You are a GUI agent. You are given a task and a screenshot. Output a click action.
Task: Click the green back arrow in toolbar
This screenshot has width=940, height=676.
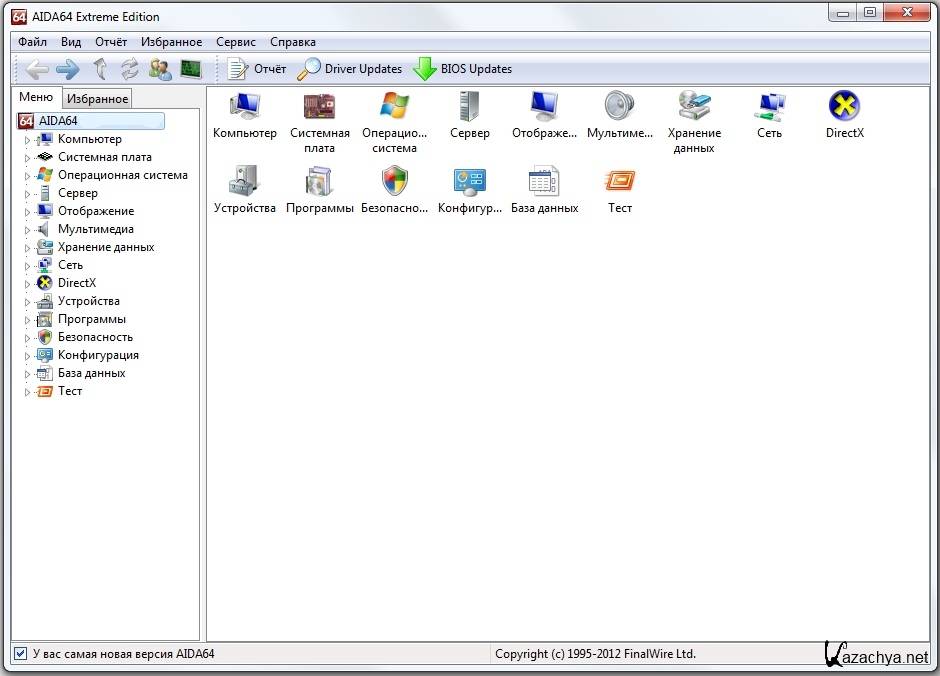point(38,69)
